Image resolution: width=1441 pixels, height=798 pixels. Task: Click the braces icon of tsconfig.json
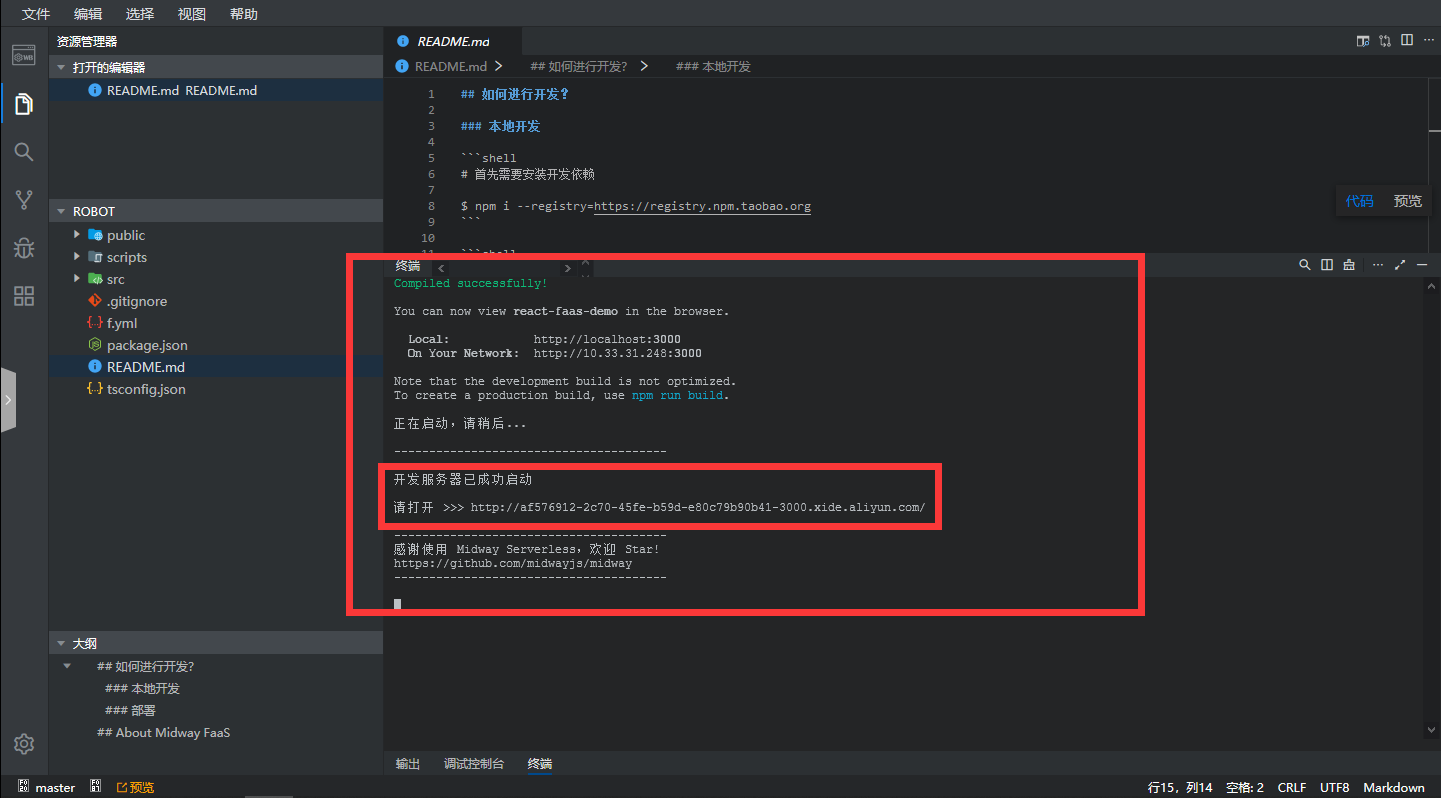(95, 389)
